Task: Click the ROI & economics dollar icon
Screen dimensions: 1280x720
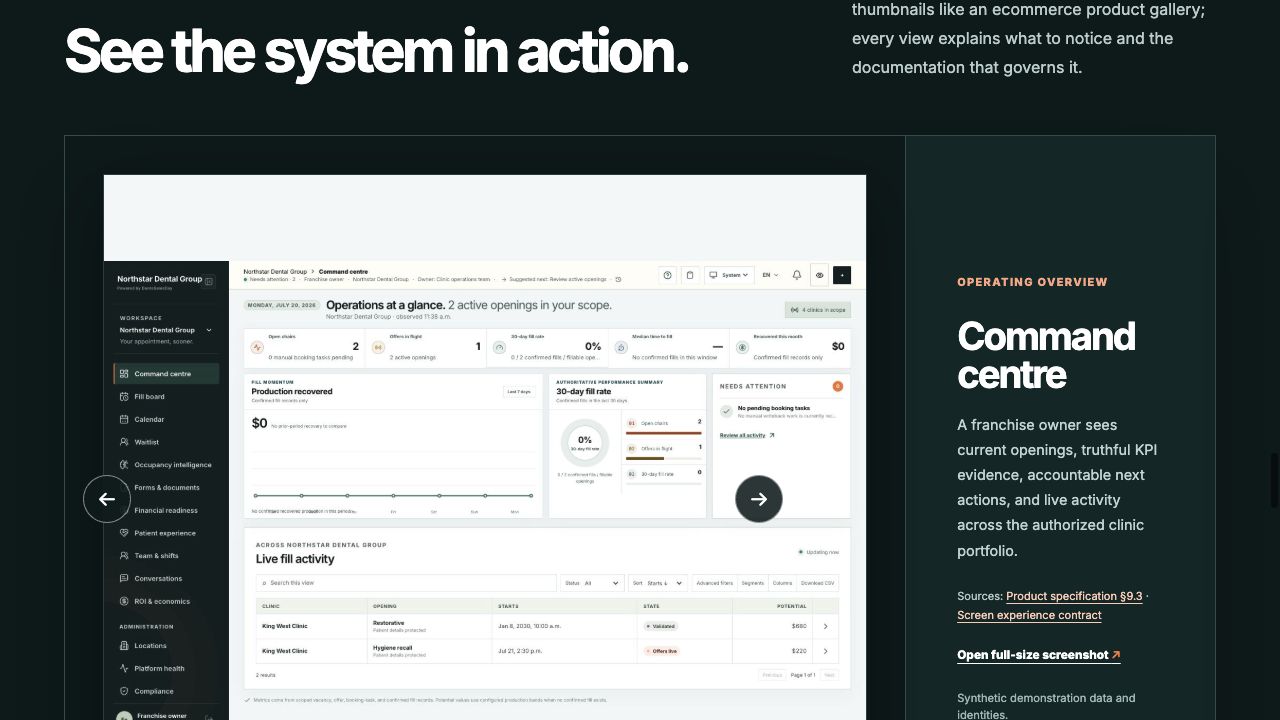Action: [124, 602]
